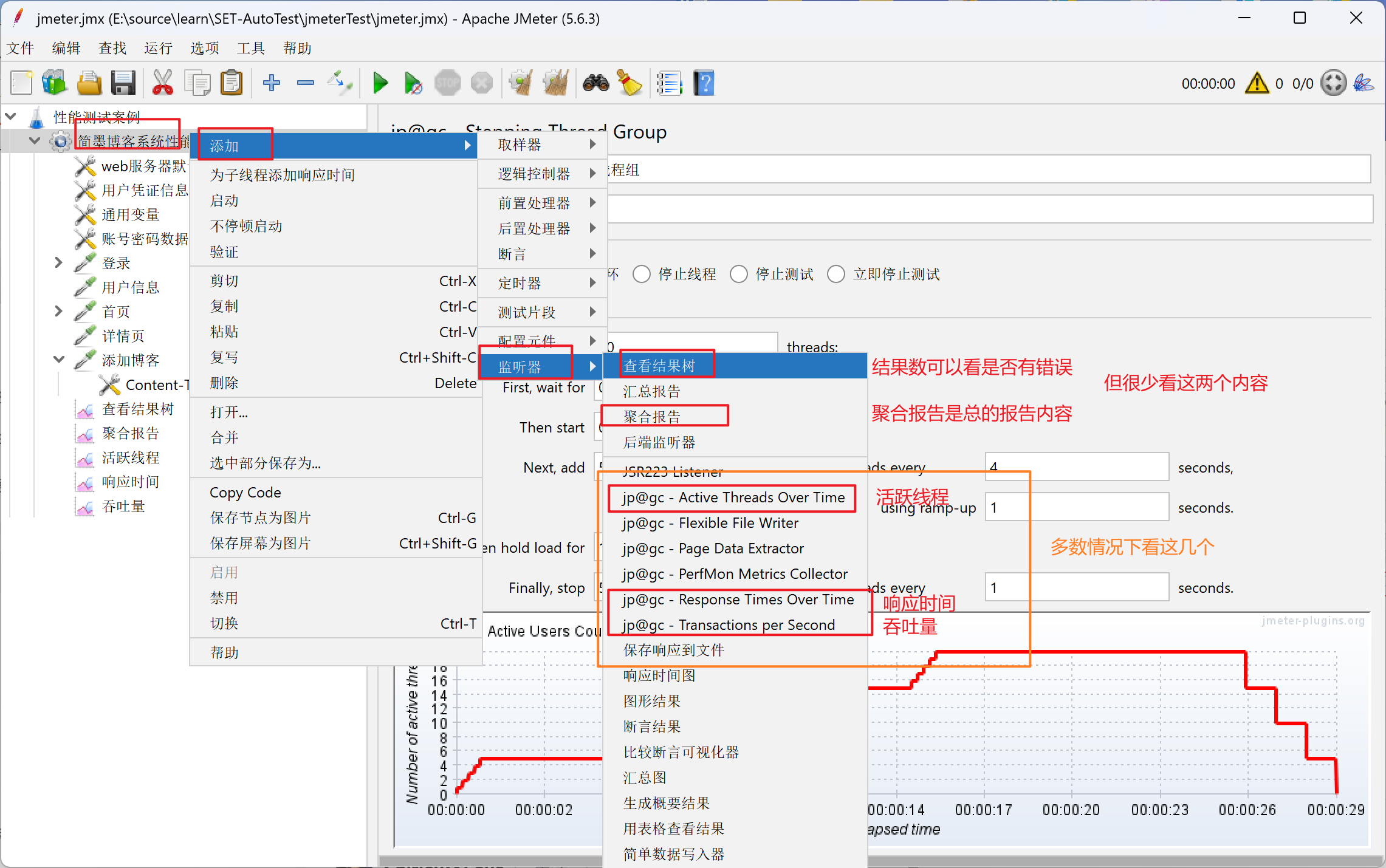Click the Open file folder icon
The image size is (1386, 868).
click(x=89, y=83)
